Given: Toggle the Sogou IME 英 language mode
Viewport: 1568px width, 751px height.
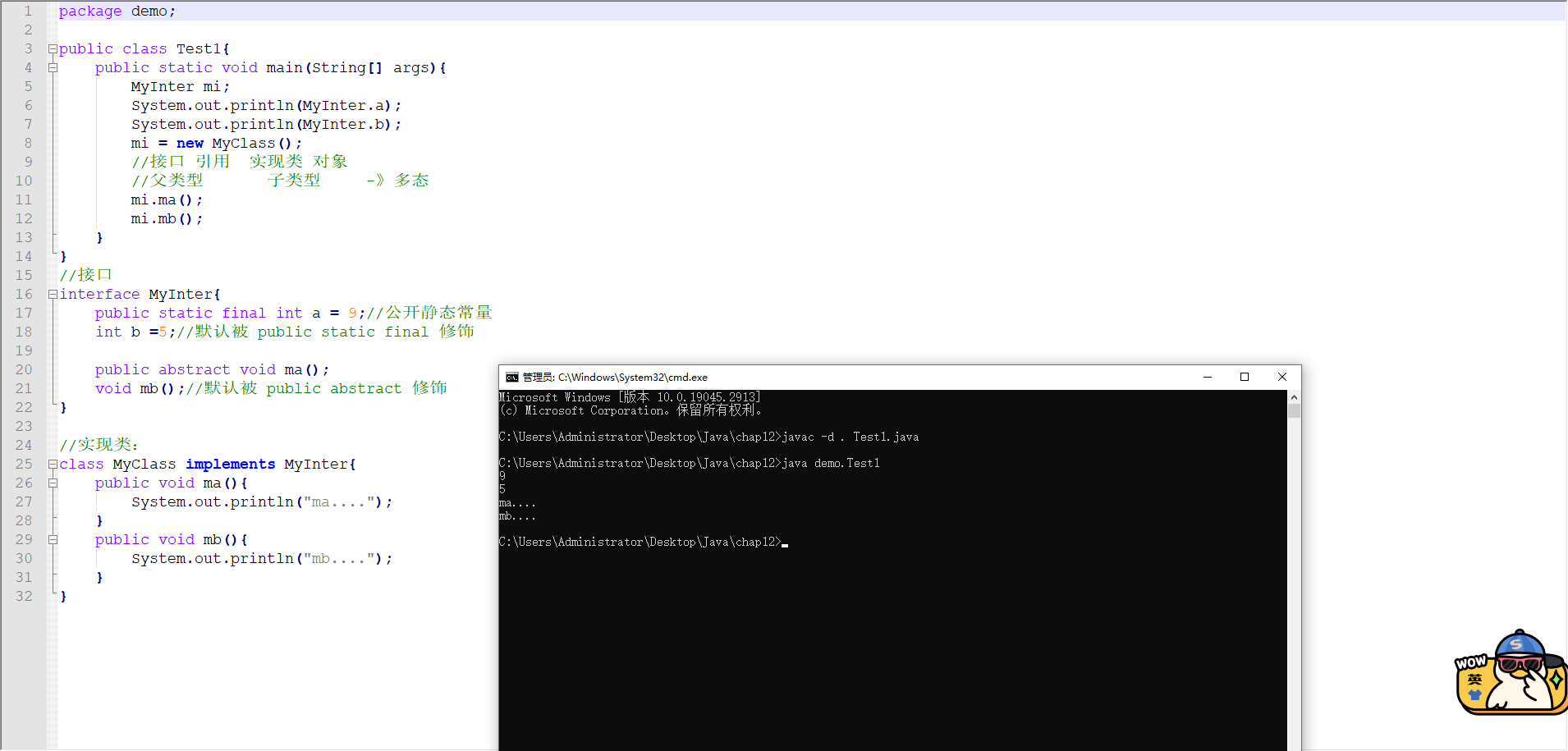Looking at the screenshot, I should (x=1474, y=679).
